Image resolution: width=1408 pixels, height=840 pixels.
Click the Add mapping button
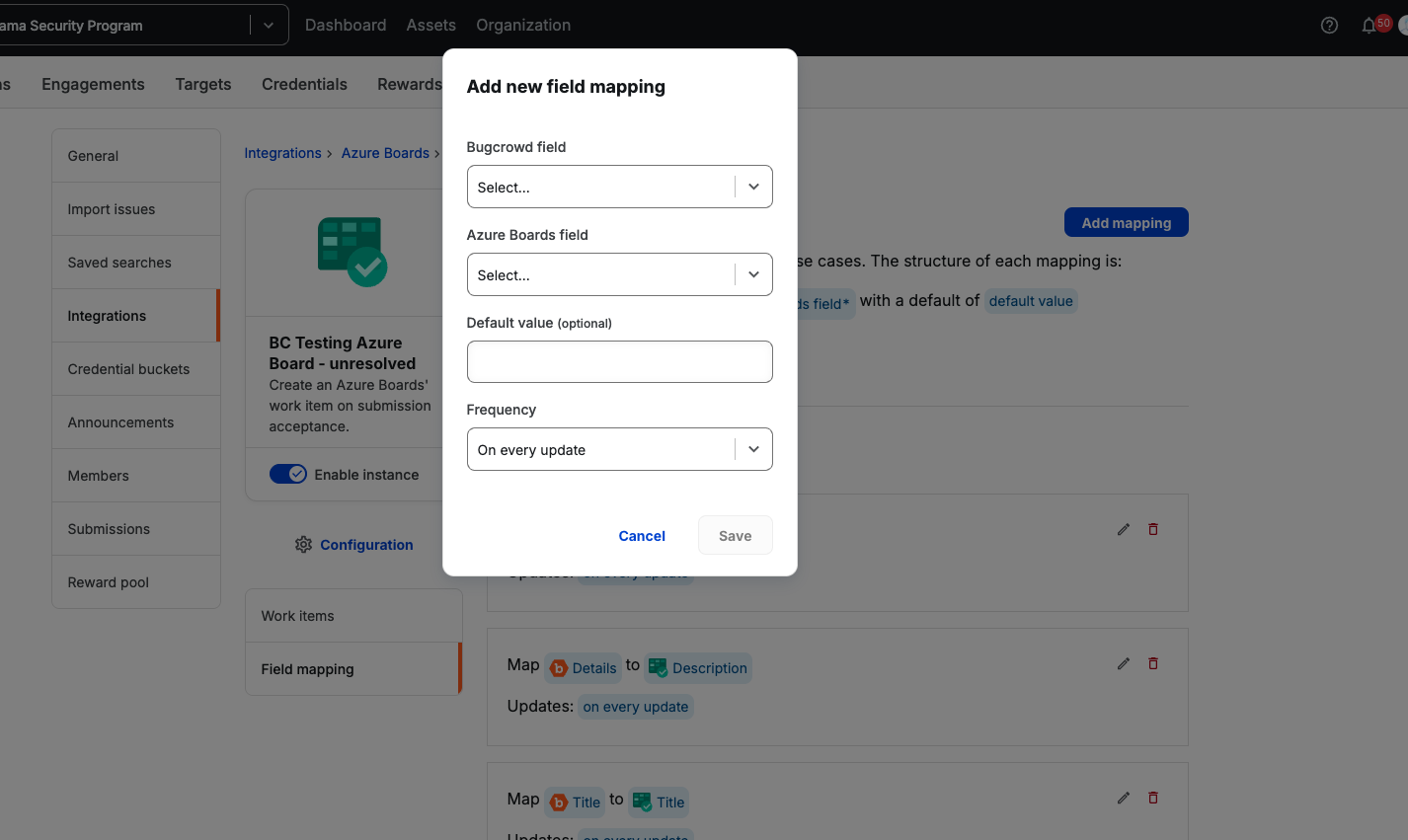click(x=1126, y=223)
